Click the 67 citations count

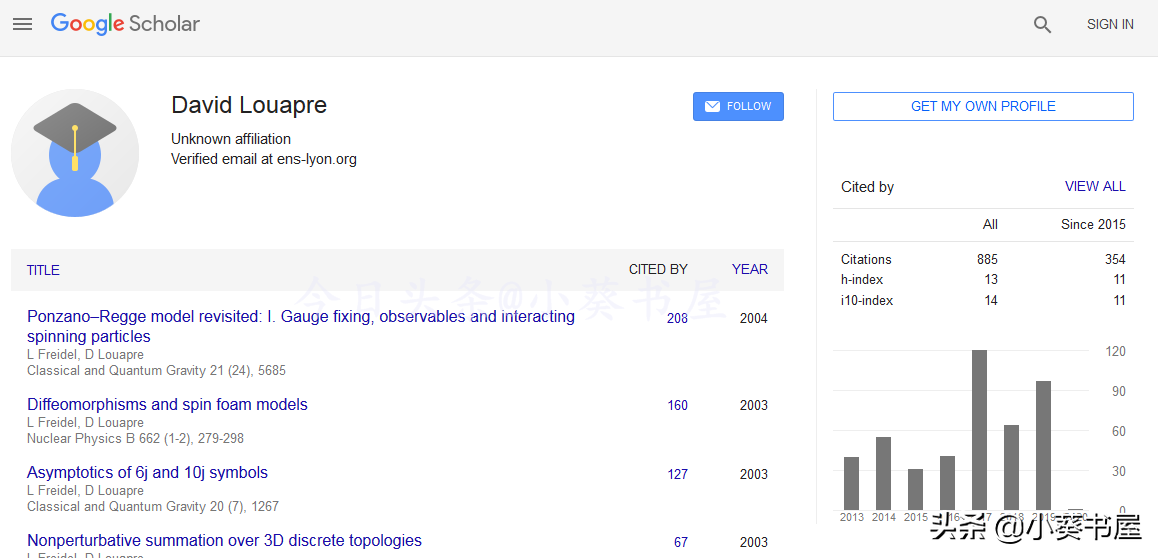click(x=680, y=542)
